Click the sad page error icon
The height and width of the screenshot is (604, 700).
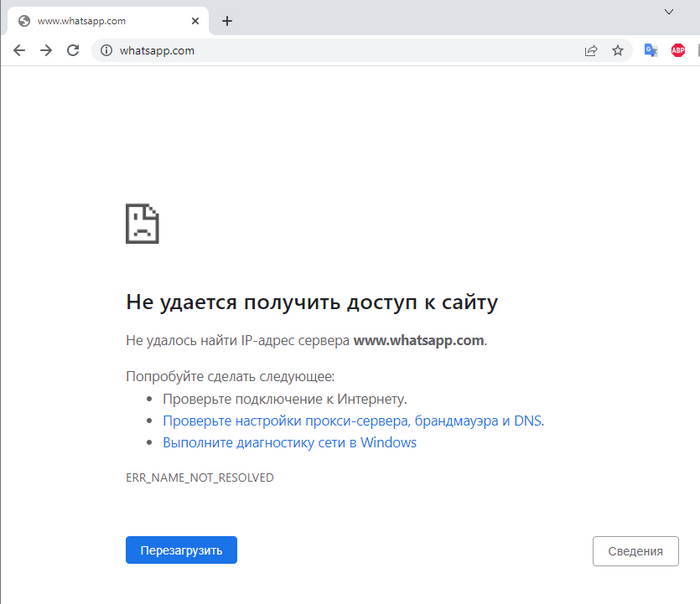[x=142, y=223]
